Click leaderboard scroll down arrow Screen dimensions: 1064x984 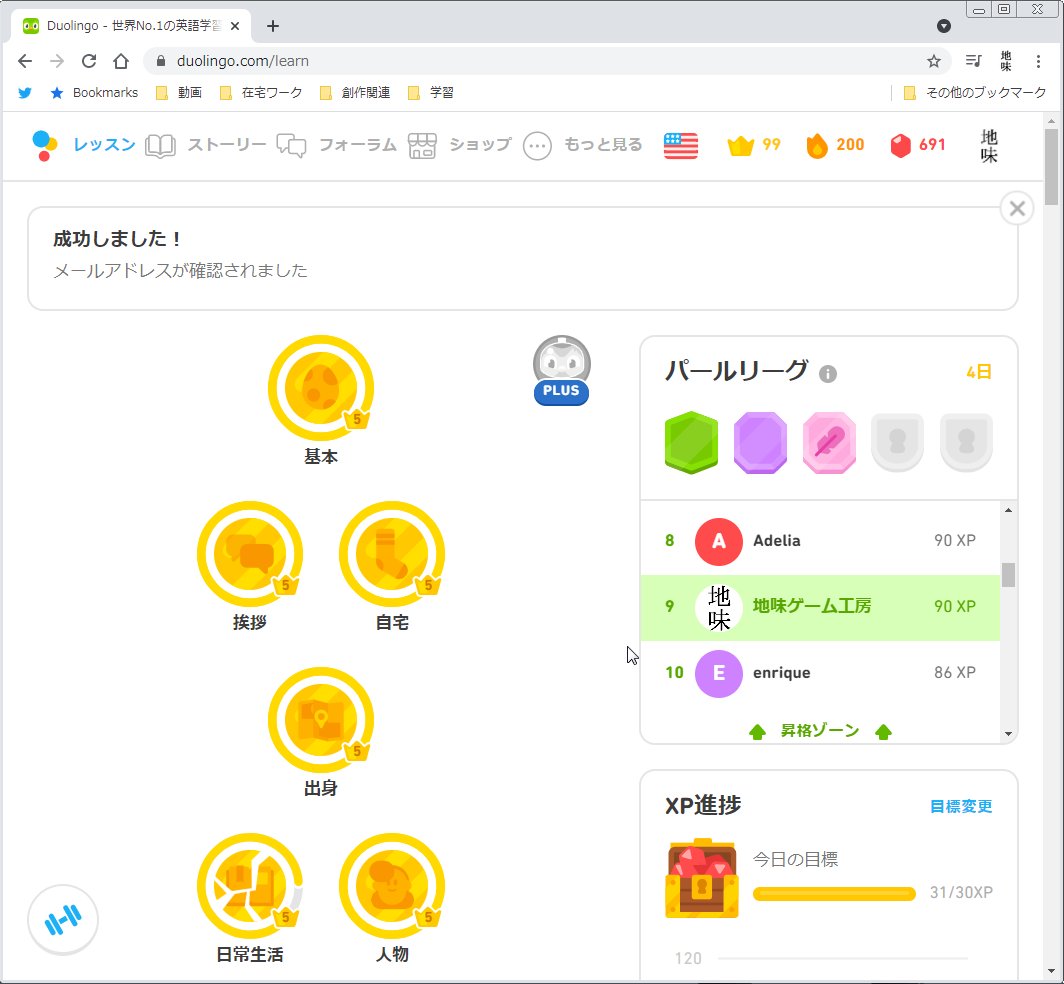[1008, 734]
